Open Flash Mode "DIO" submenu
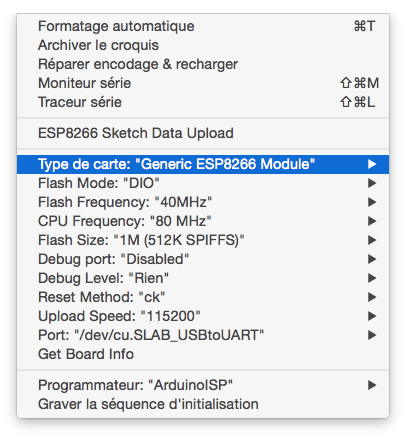406x439 pixels. [x=203, y=183]
